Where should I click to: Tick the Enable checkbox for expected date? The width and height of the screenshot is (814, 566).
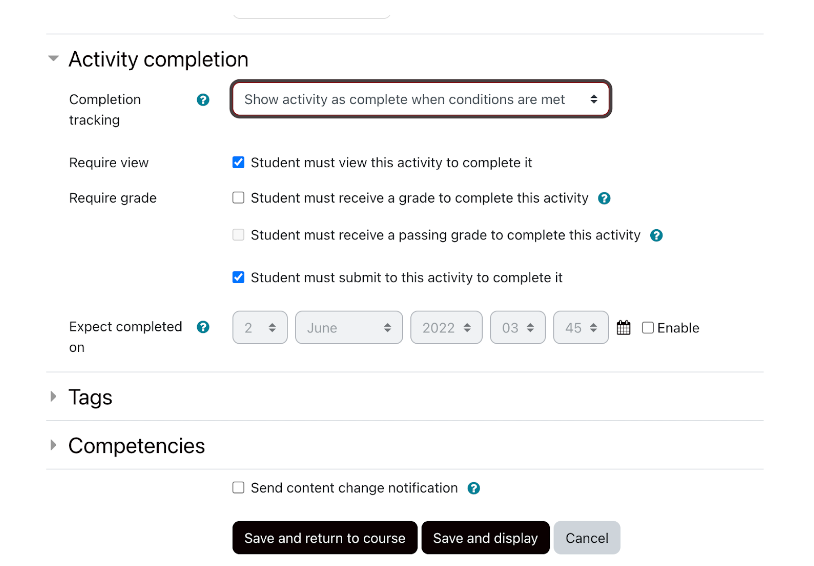tap(648, 328)
